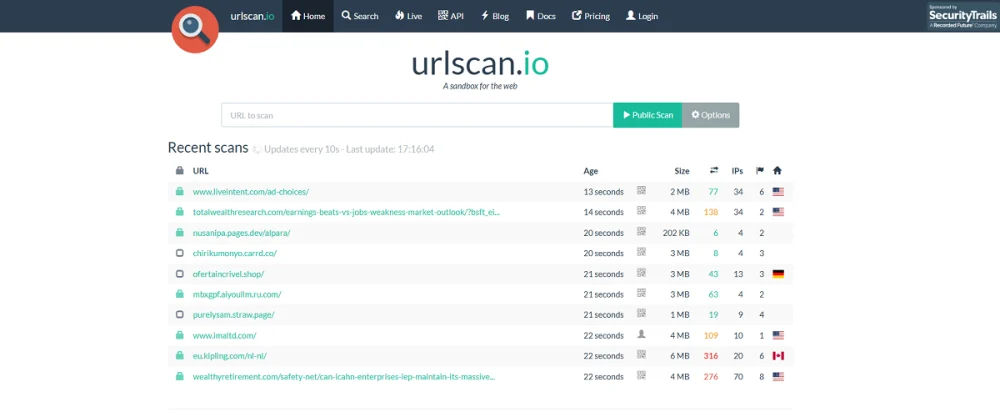Image resolution: width=1000 pixels, height=412 pixels.
Task: Click the US flag in liveintent row
Action: [778, 191]
